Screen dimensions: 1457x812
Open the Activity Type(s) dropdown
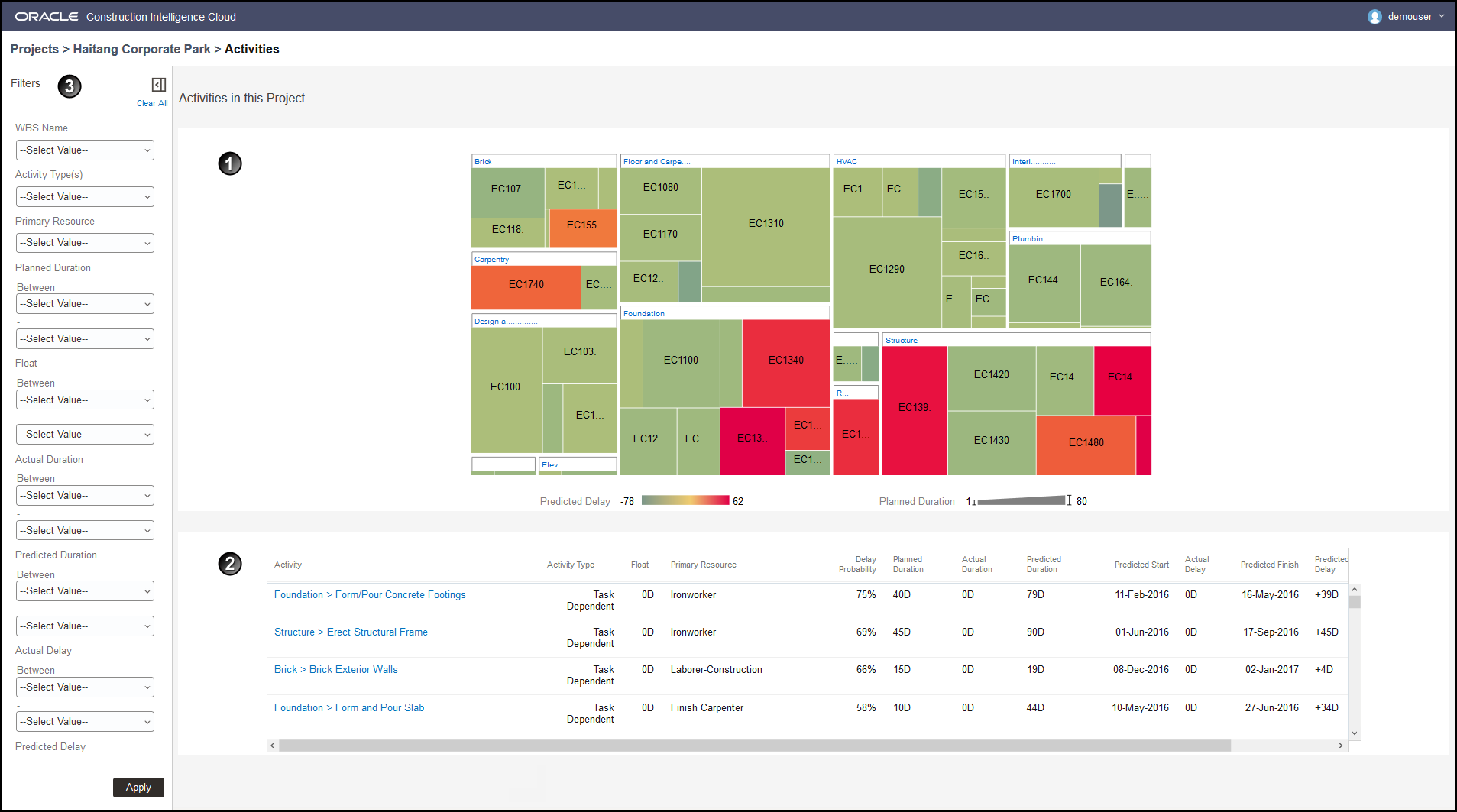point(84,196)
